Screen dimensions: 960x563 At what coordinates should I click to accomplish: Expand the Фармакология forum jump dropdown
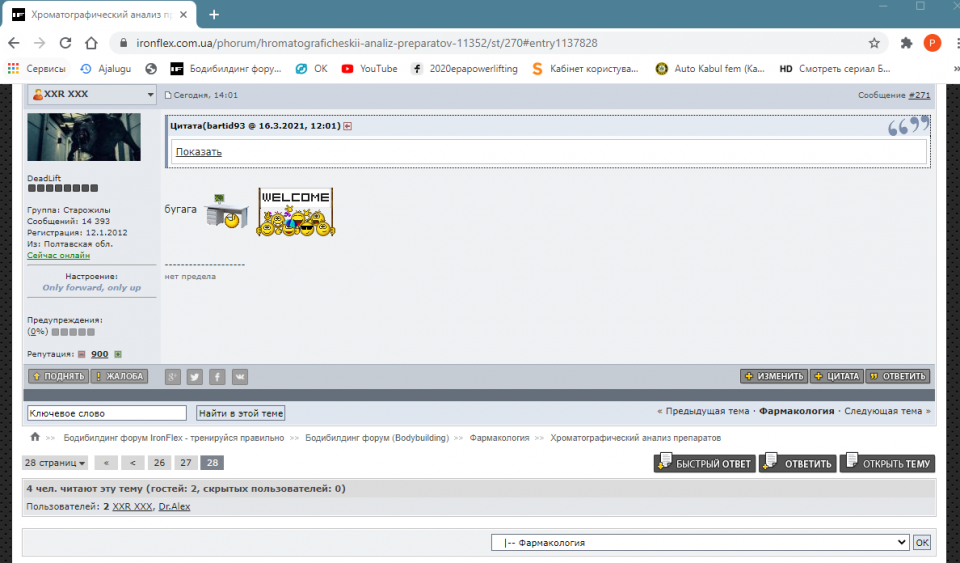click(x=700, y=542)
